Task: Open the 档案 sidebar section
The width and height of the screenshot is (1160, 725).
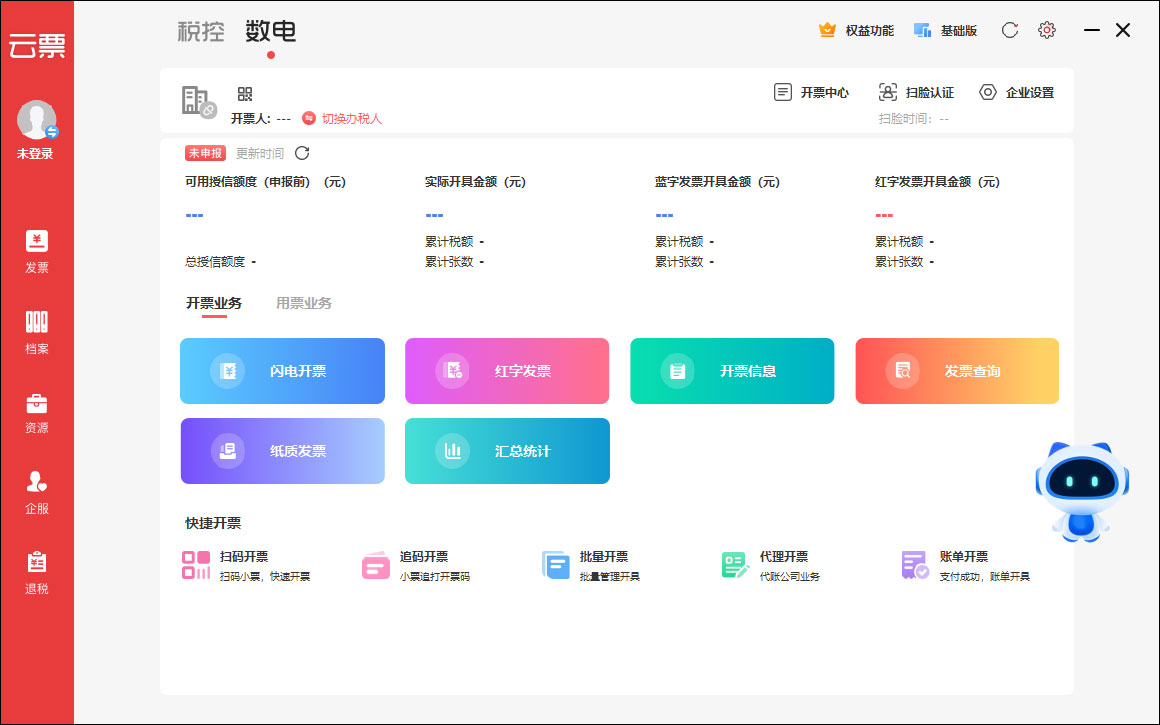Action: coord(36,332)
